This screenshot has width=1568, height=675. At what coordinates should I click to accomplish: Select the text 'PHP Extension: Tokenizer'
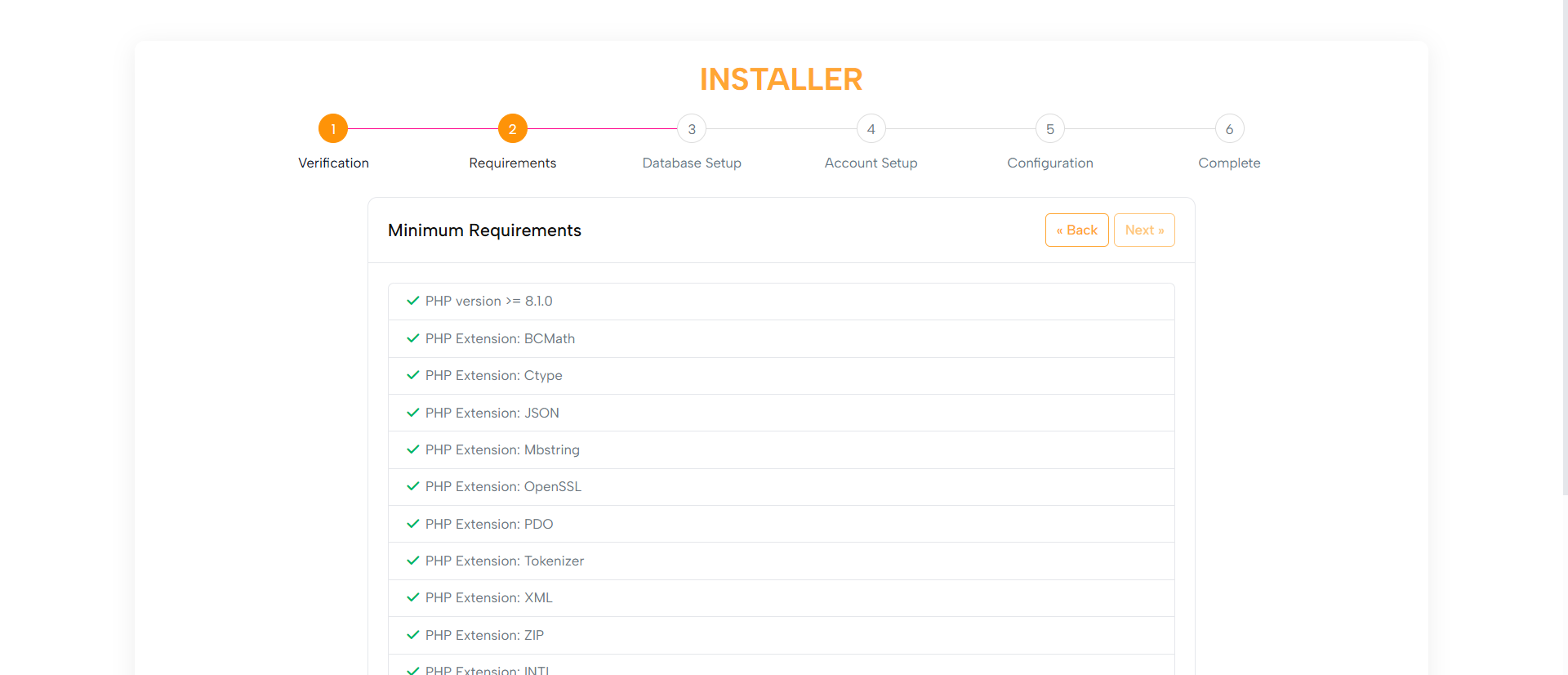point(505,561)
